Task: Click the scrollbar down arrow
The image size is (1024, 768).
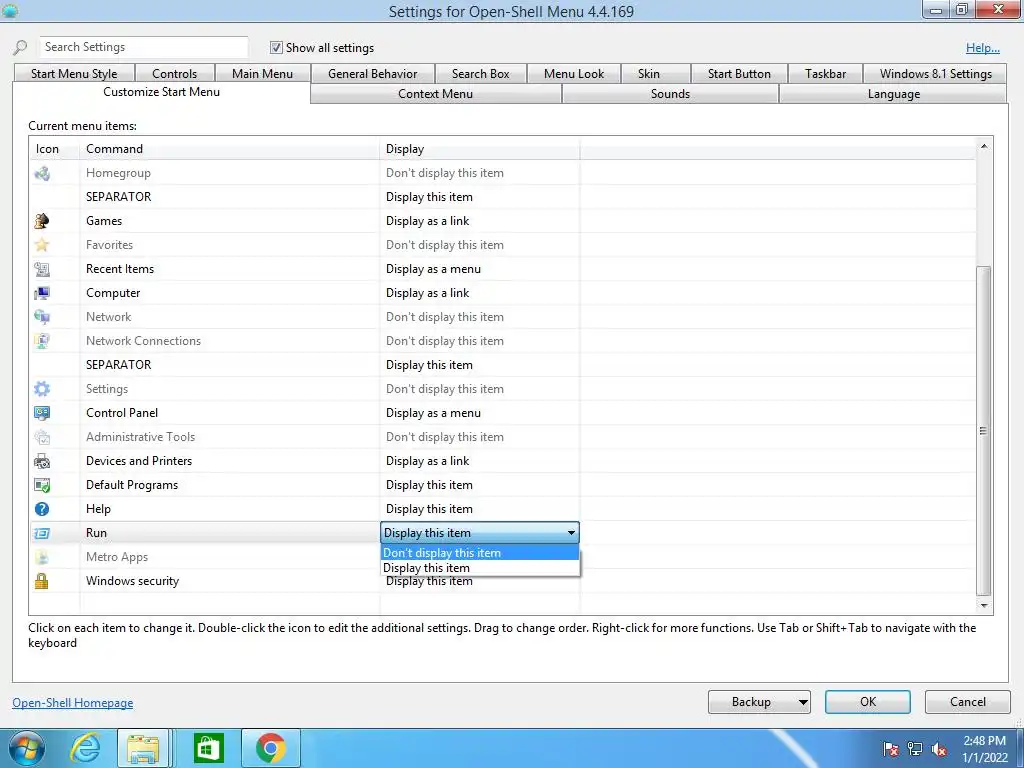Action: tap(984, 605)
